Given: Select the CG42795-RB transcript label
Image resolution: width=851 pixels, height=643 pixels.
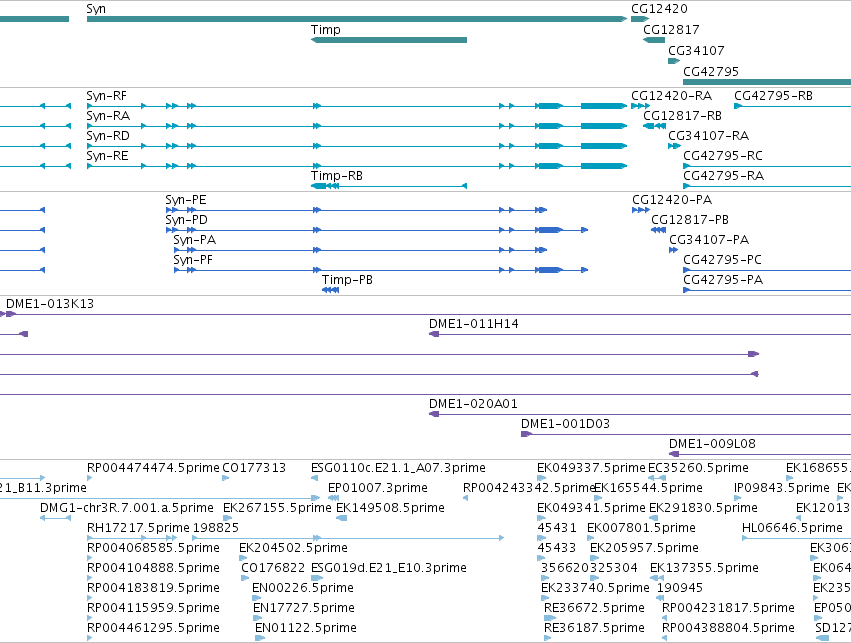Looking at the screenshot, I should point(773,96).
